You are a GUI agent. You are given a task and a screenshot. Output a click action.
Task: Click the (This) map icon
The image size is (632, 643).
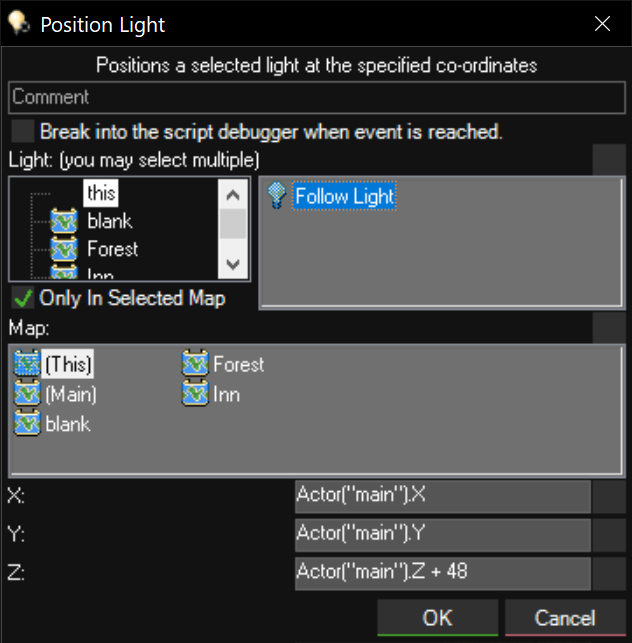click(27, 365)
